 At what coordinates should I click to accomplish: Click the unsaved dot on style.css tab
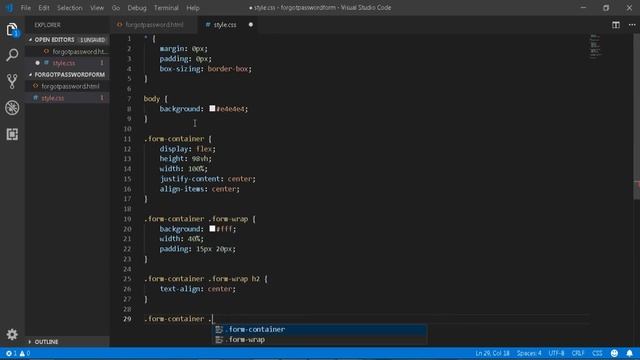click(x=251, y=24)
